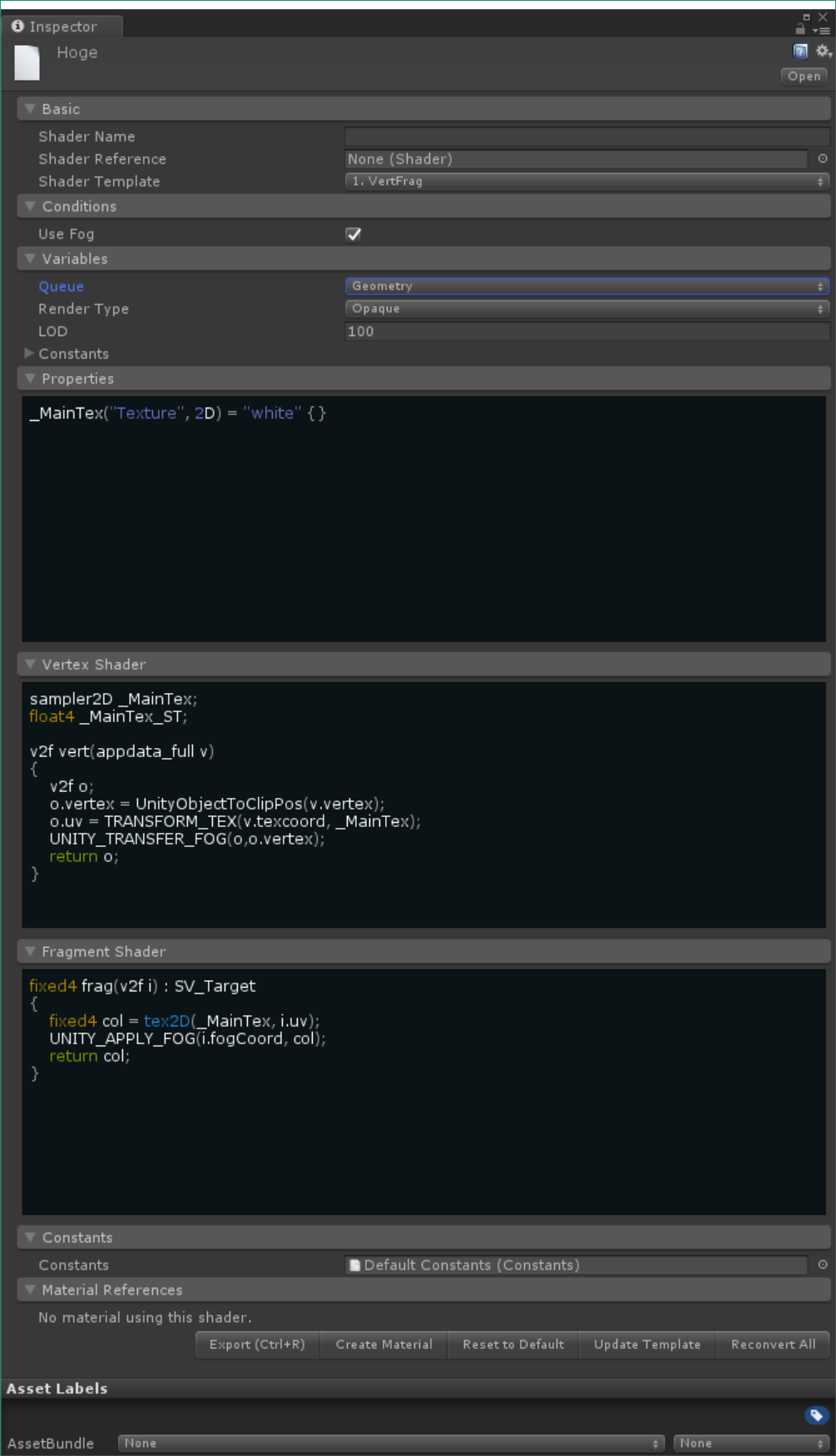This screenshot has width=836, height=1456.
Task: Click the Shader Reference None (Shader) field
Action: click(x=576, y=159)
